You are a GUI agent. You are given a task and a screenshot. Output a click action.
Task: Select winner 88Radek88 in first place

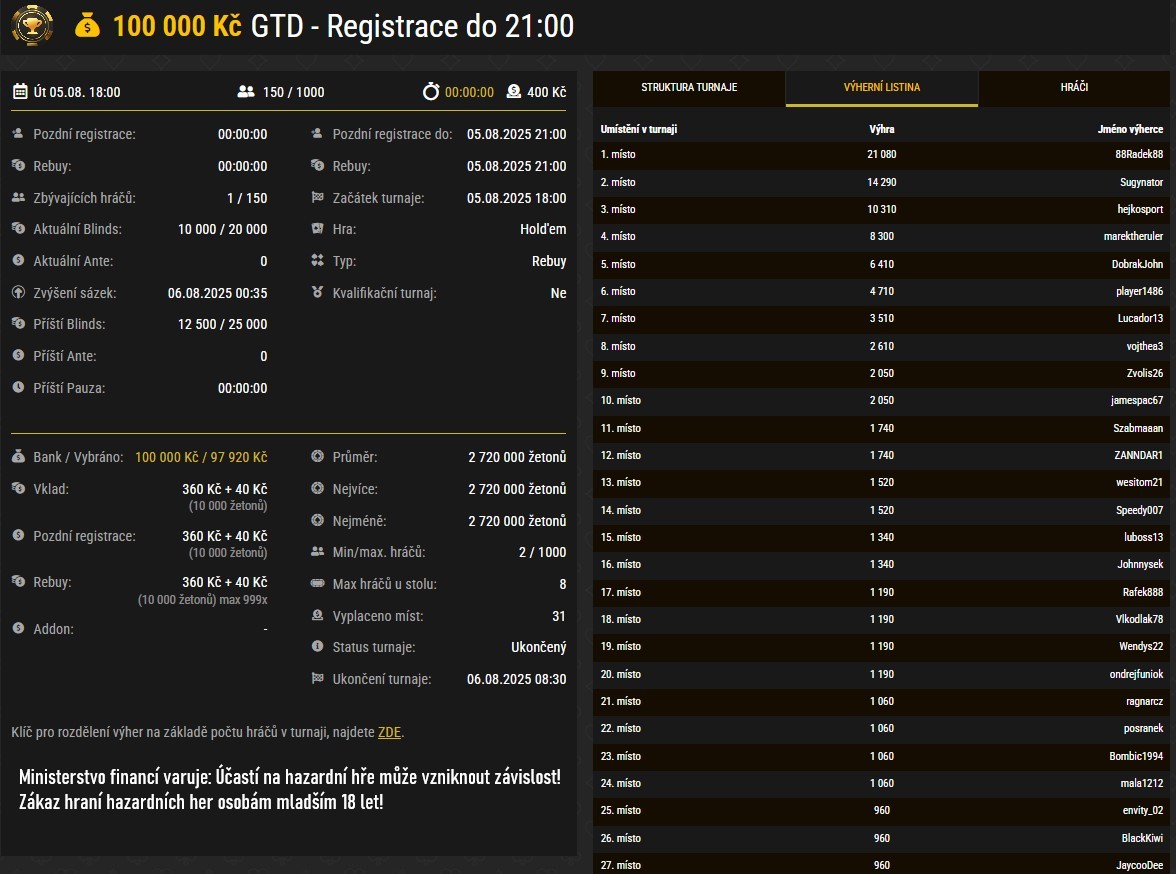point(1139,155)
